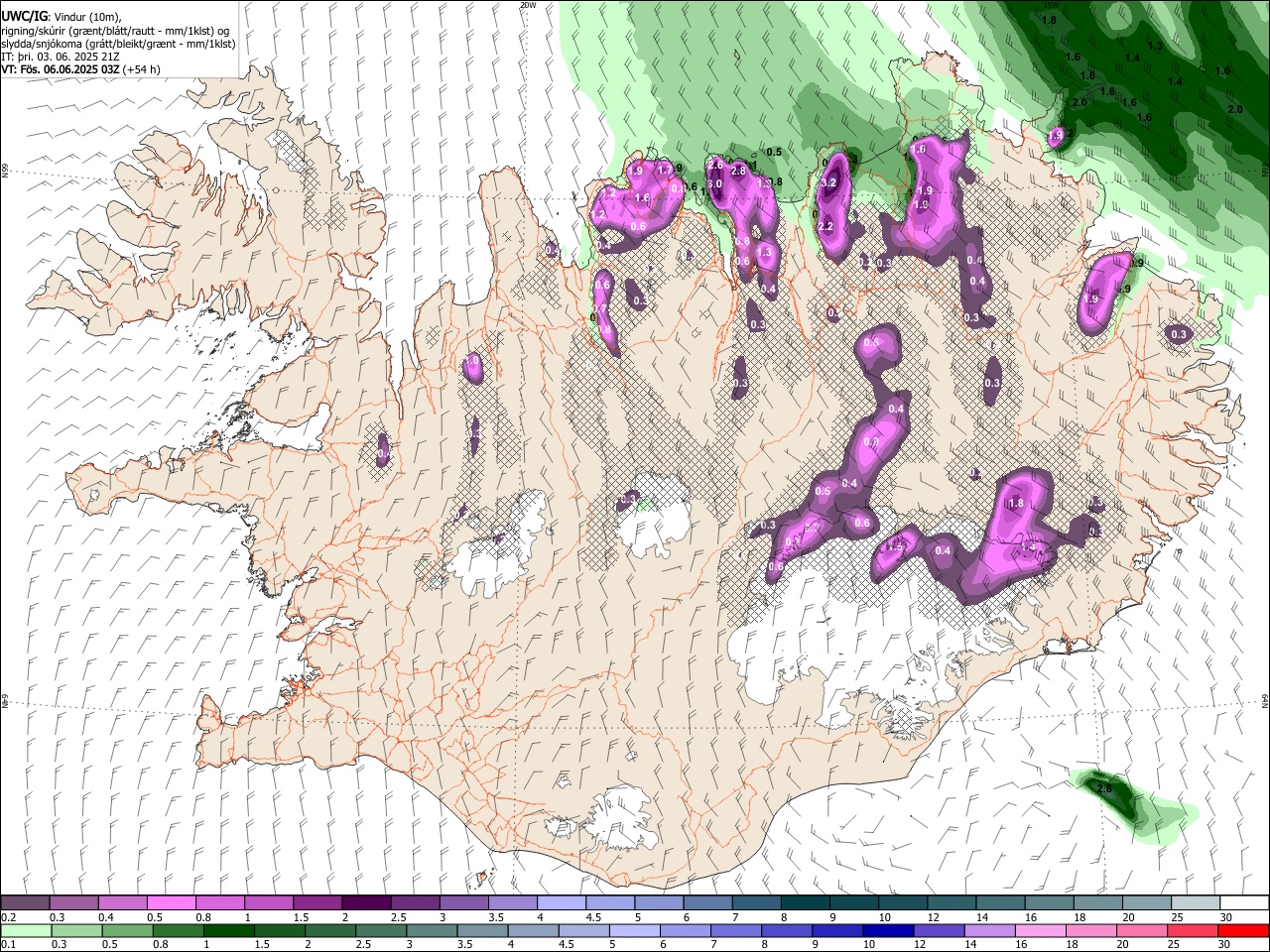Click the "1.5" value in the purple snow area
This screenshot has height=952, width=1270.
pyautogui.click(x=896, y=546)
